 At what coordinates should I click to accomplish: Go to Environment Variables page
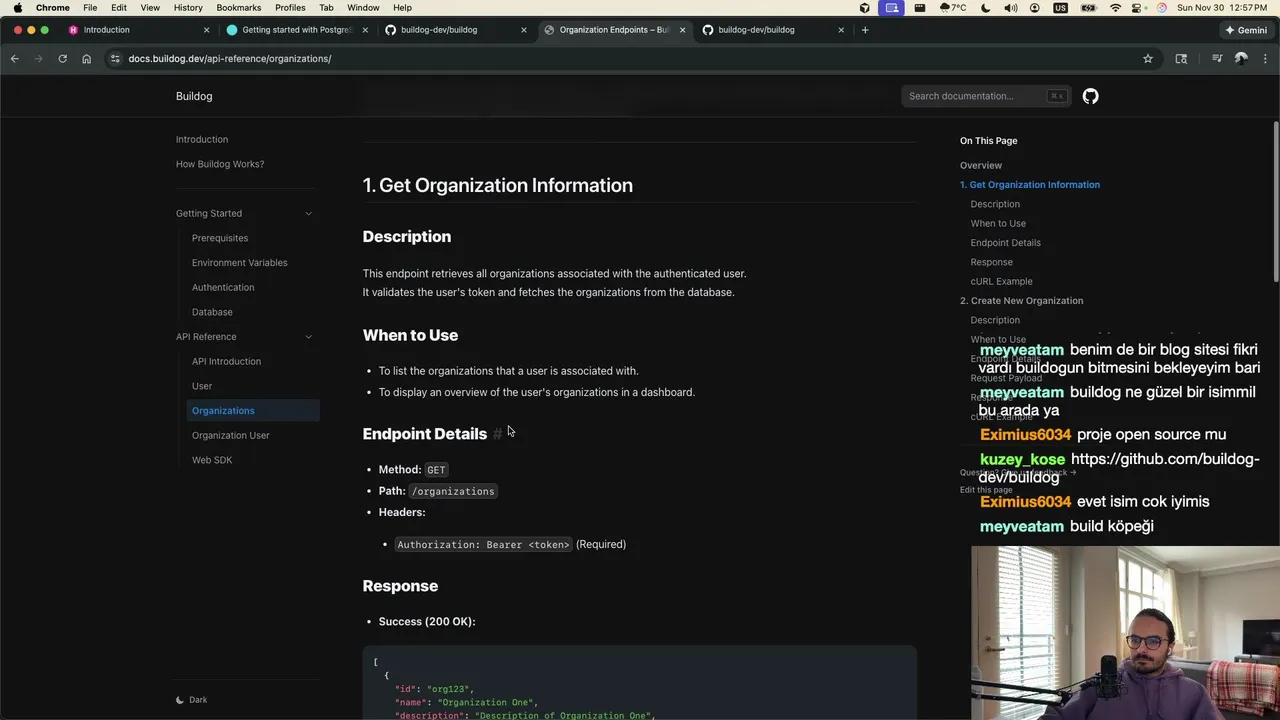pos(240,263)
